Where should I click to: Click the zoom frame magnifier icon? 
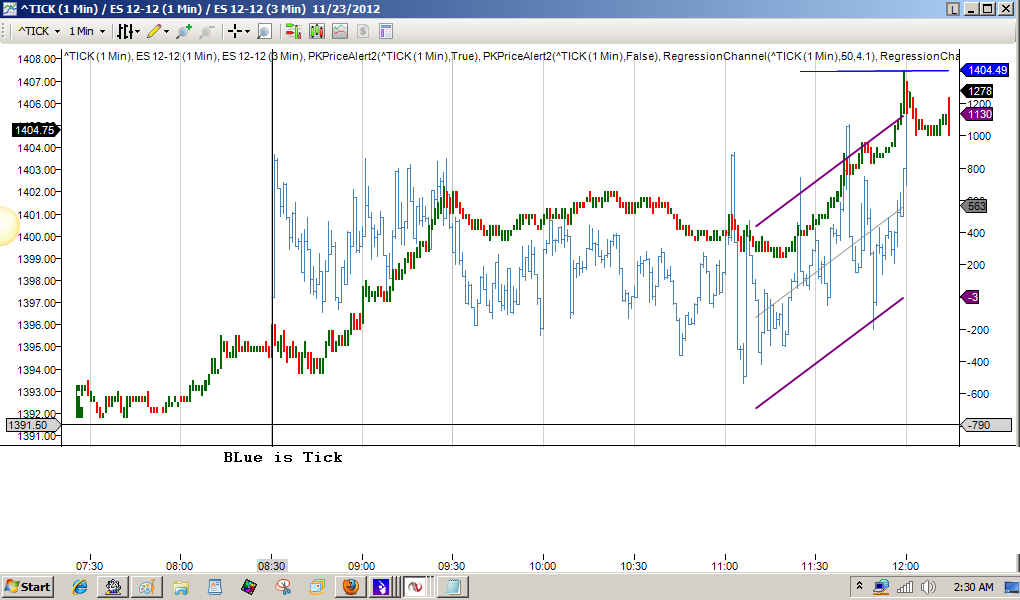coord(264,31)
